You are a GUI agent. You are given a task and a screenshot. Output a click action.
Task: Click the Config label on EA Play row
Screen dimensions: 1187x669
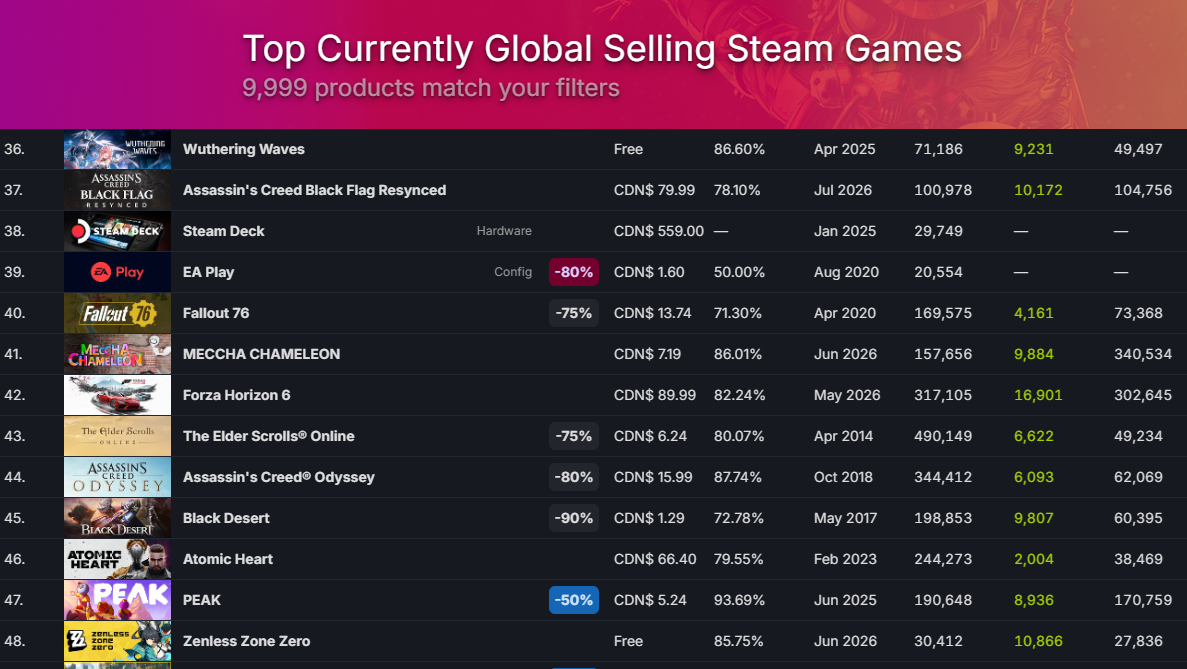click(x=513, y=272)
